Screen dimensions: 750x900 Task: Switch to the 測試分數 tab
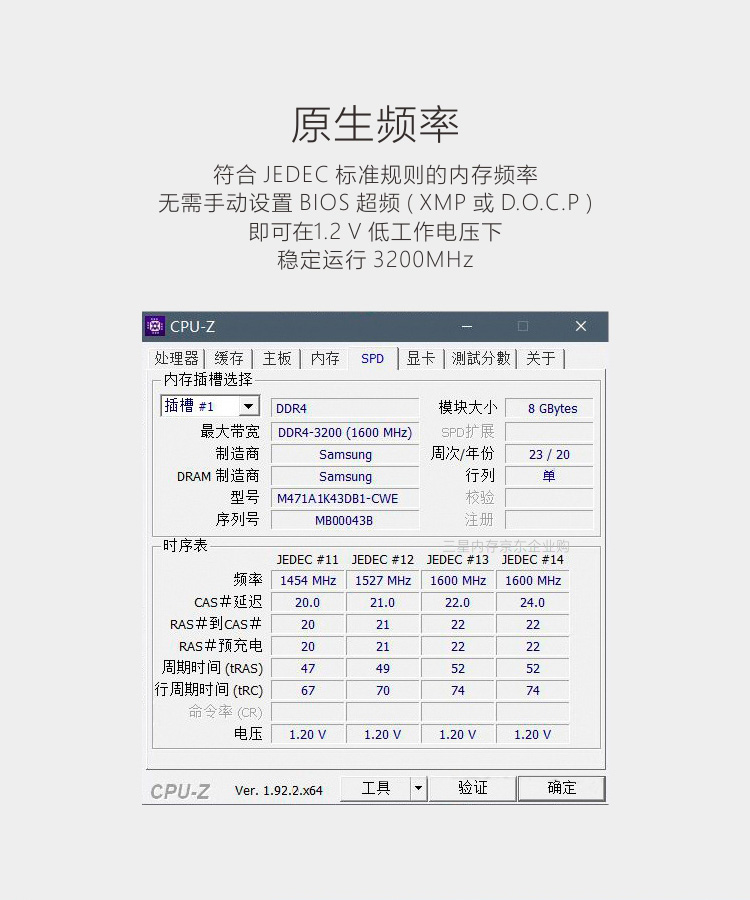[481, 359]
